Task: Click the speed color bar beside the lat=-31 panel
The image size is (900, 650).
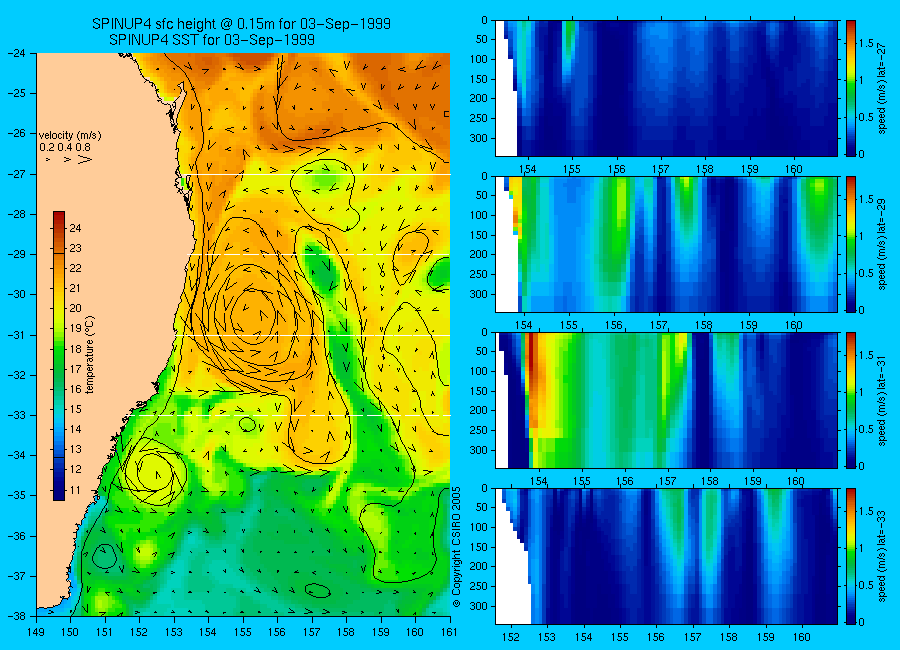Action: pyautogui.click(x=851, y=400)
